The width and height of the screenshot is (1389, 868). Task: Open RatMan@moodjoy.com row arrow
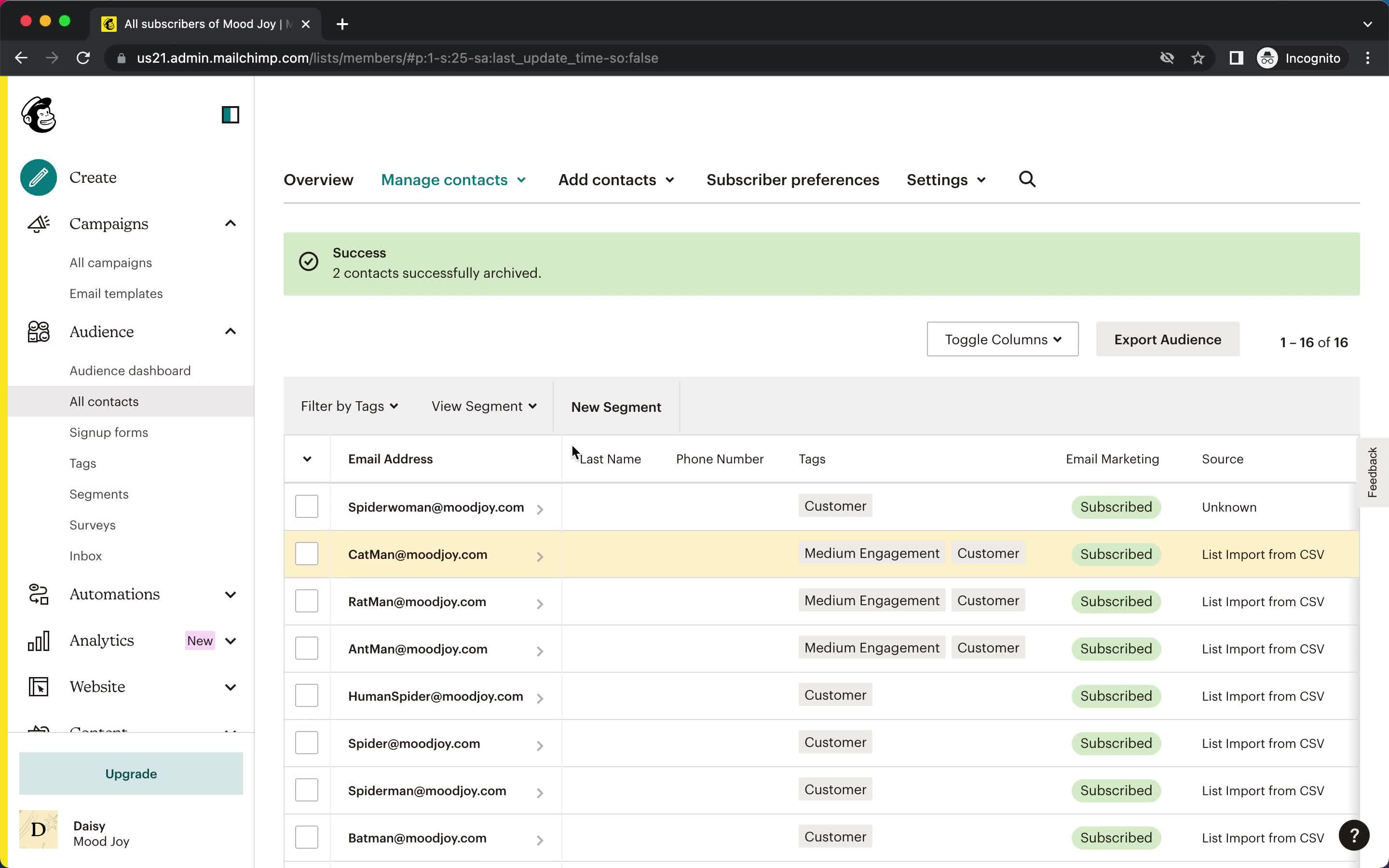point(540,603)
